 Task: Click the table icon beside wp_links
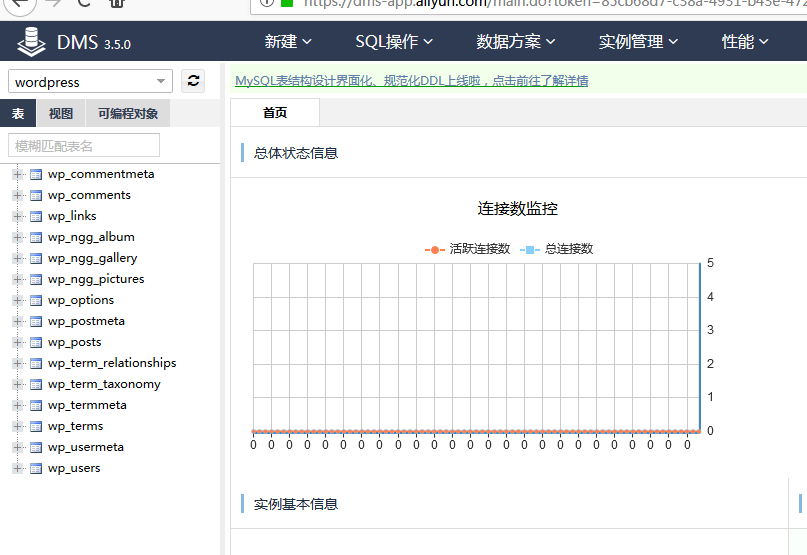(36, 217)
